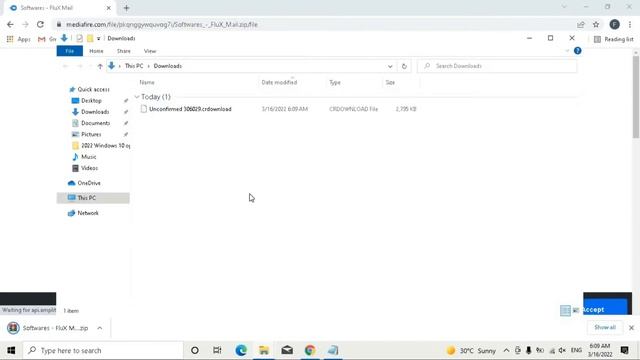Click the crdownload file icon
The height and width of the screenshot is (360, 640).
(144, 109)
